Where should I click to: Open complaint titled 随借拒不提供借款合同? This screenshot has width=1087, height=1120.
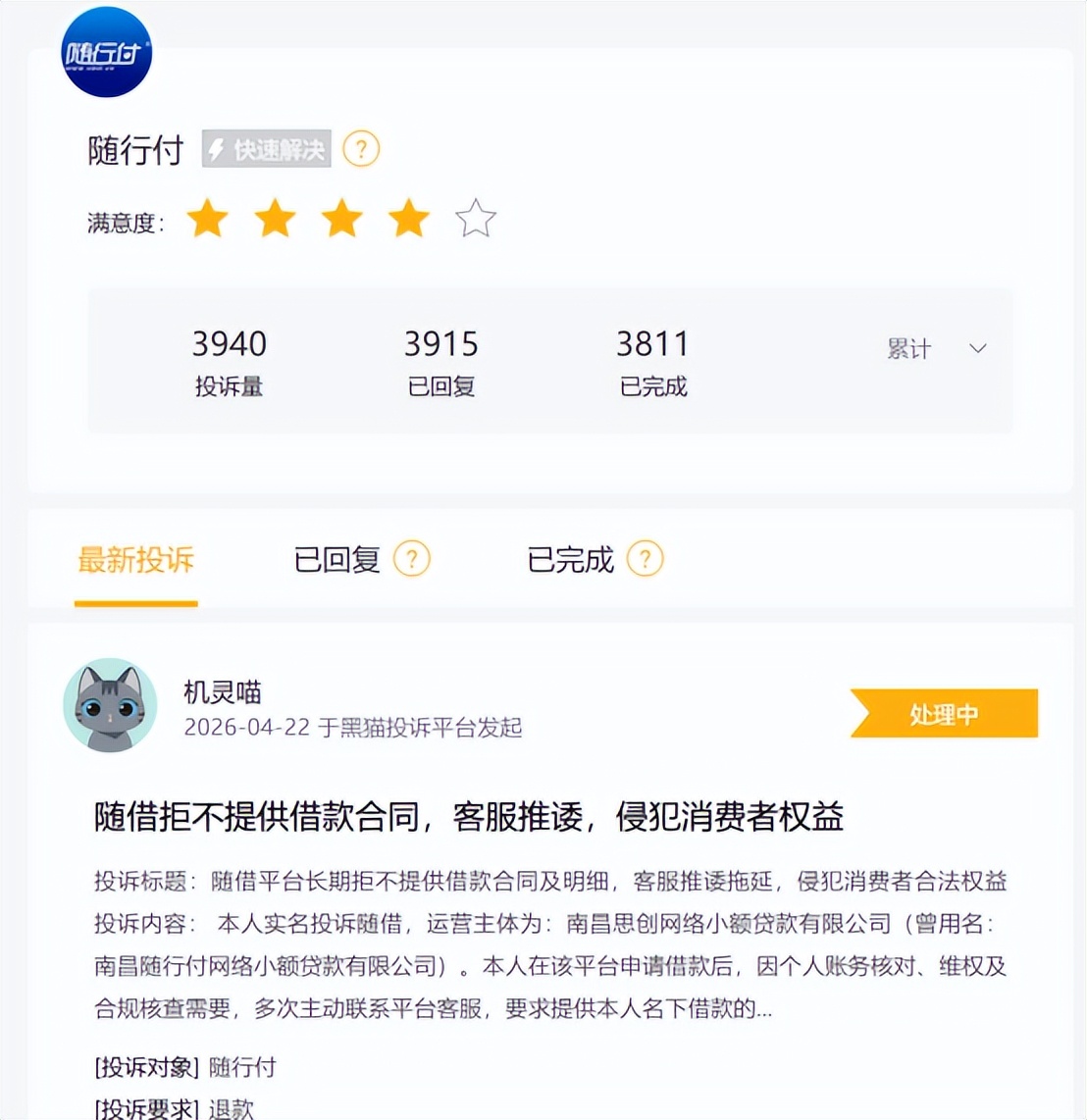click(469, 816)
